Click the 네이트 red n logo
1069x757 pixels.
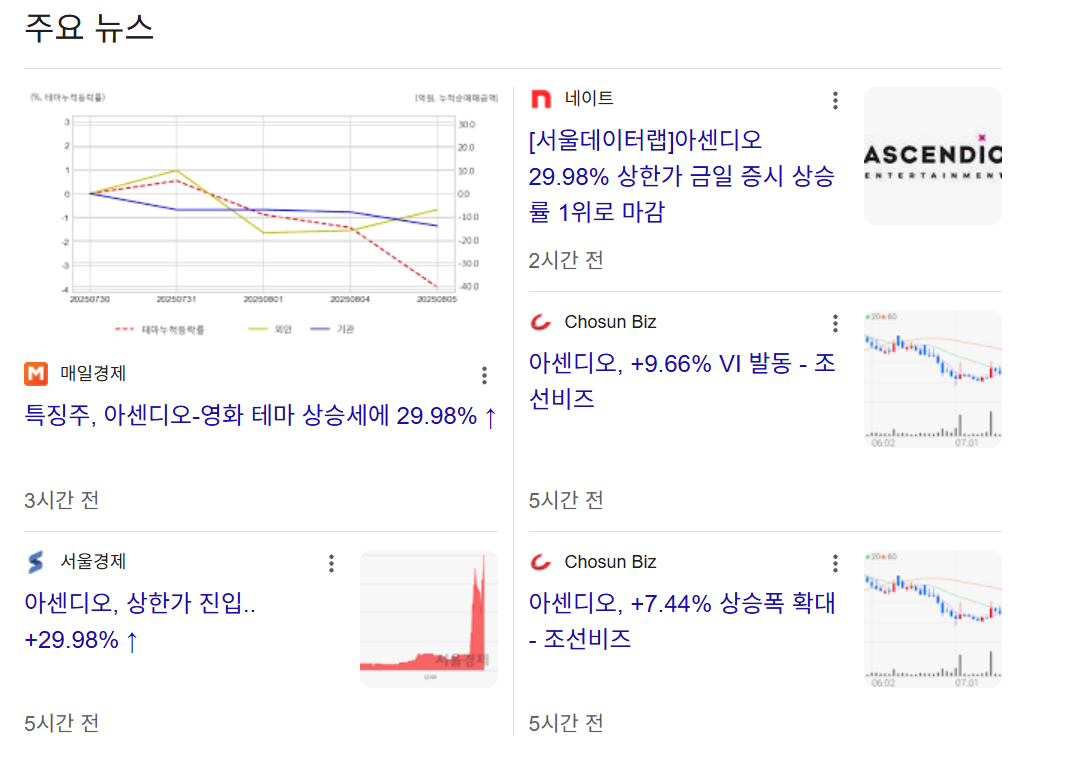[541, 100]
